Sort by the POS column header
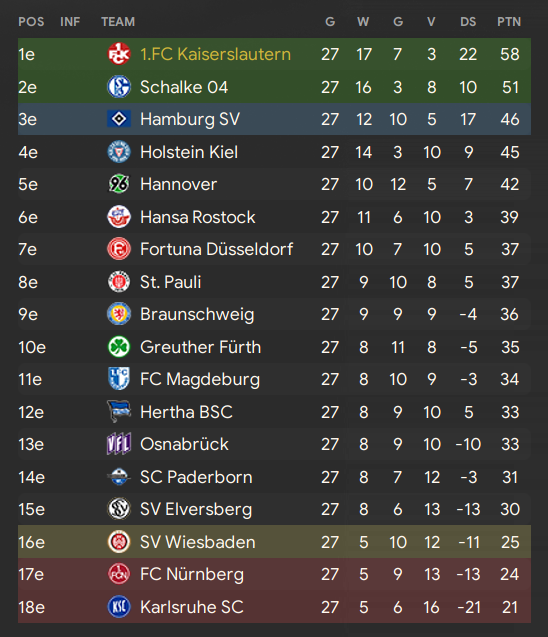548x637 pixels. (31, 22)
